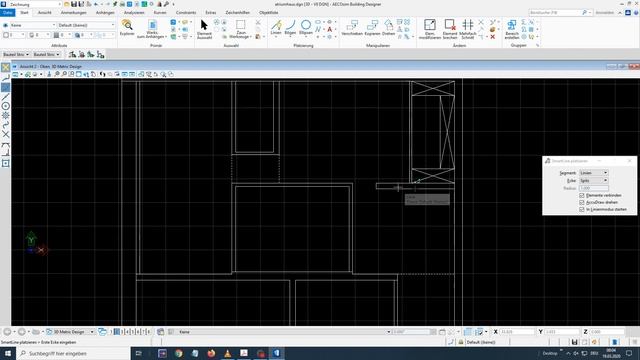640x360 pixels.
Task: Choose the Element brechen tool
Action: click(450, 29)
